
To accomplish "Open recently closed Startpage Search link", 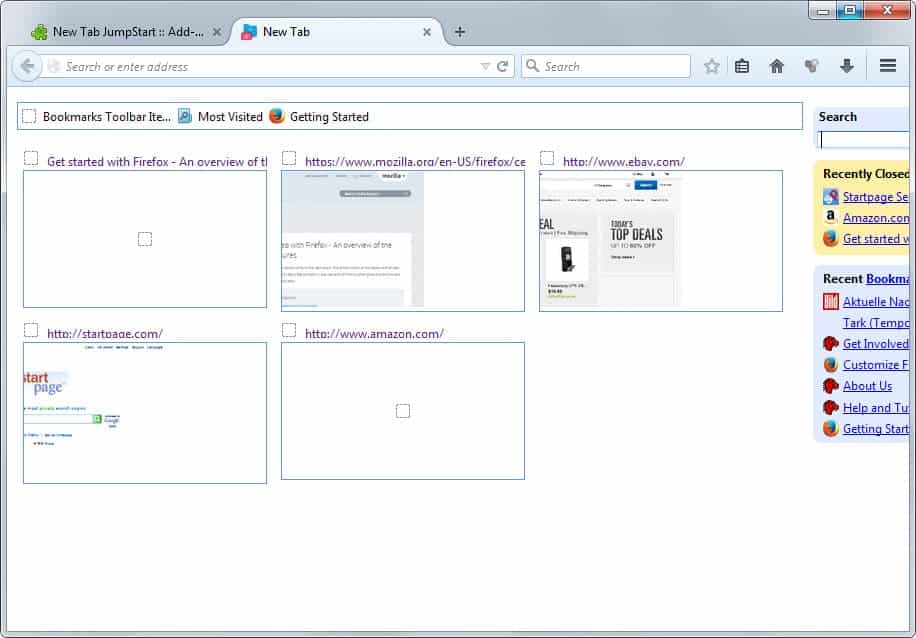I will [x=876, y=197].
